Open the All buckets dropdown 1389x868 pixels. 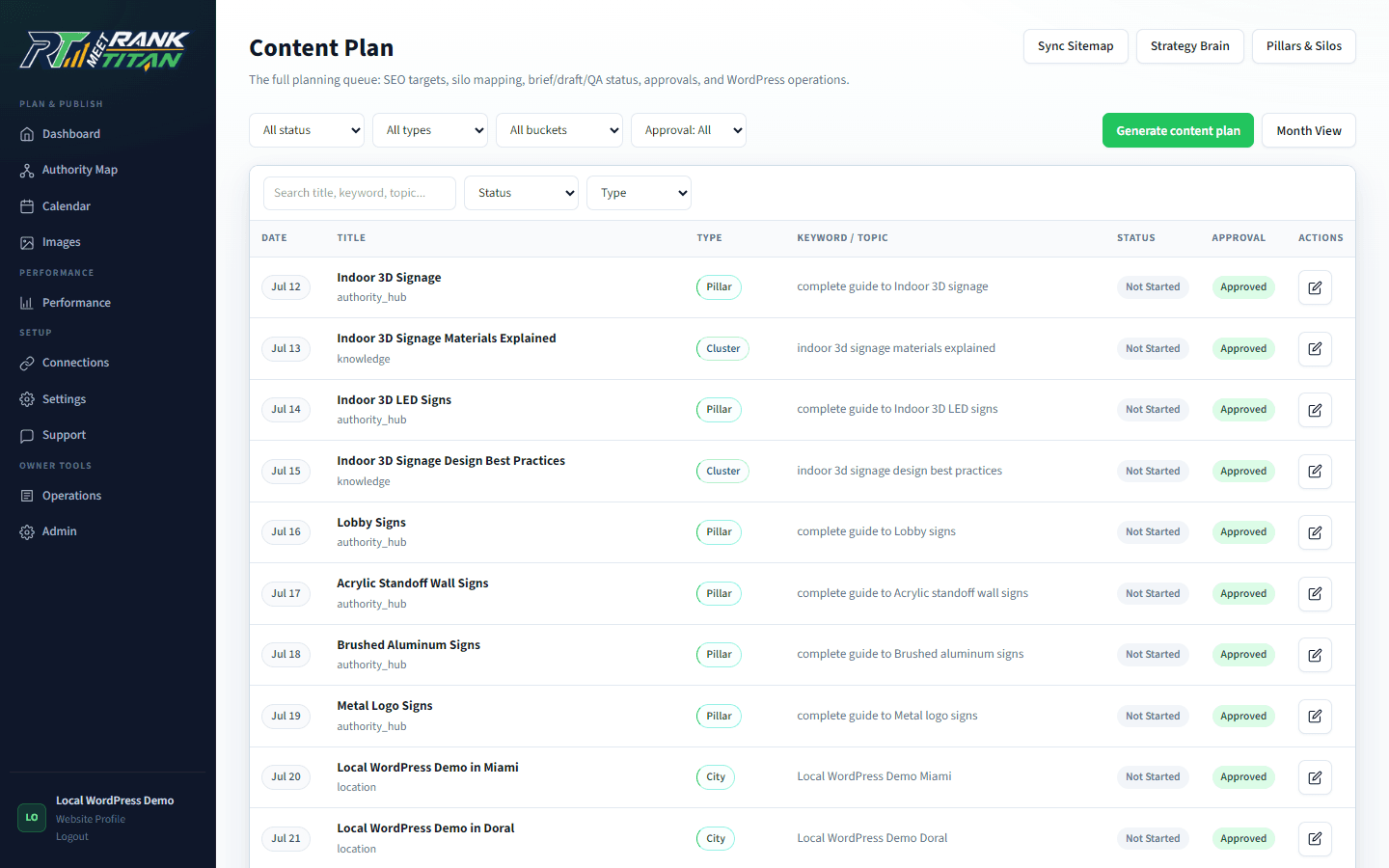(559, 130)
